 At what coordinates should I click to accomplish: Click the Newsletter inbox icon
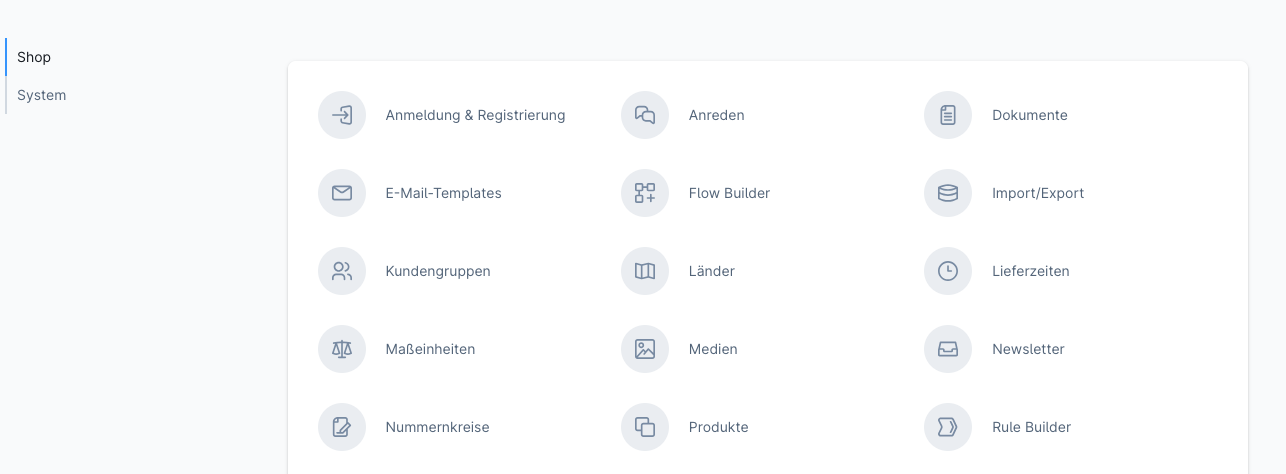tap(948, 349)
